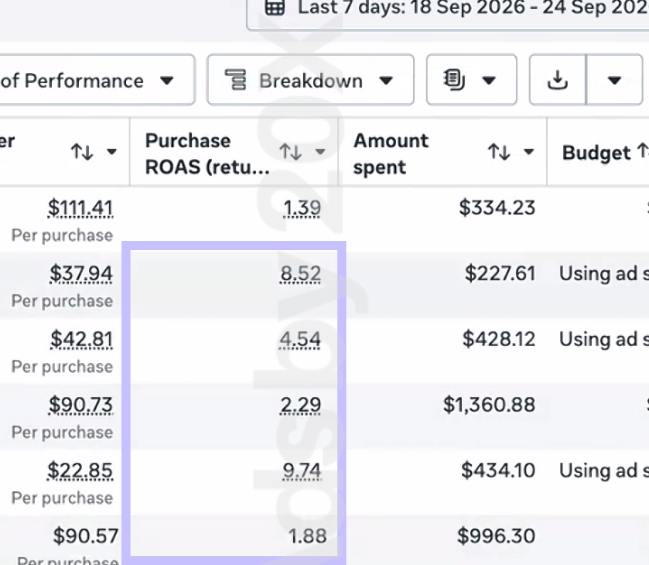
Task: Click the 4.54 ROAS value
Action: click(300, 339)
